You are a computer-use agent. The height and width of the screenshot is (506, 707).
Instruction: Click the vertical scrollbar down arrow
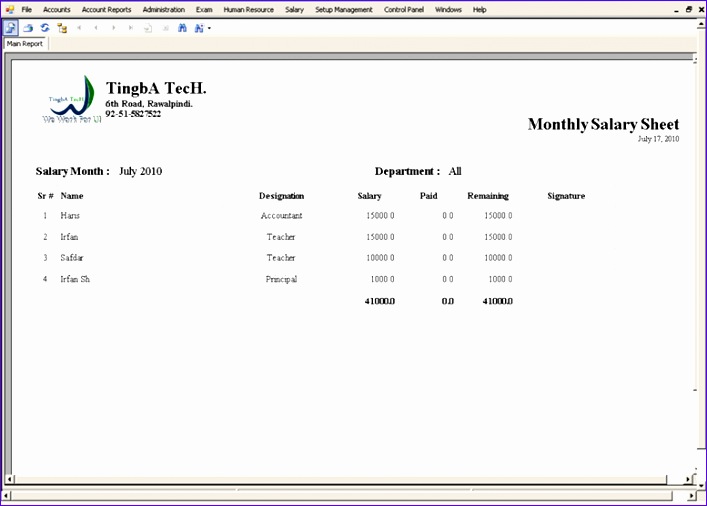click(702, 485)
